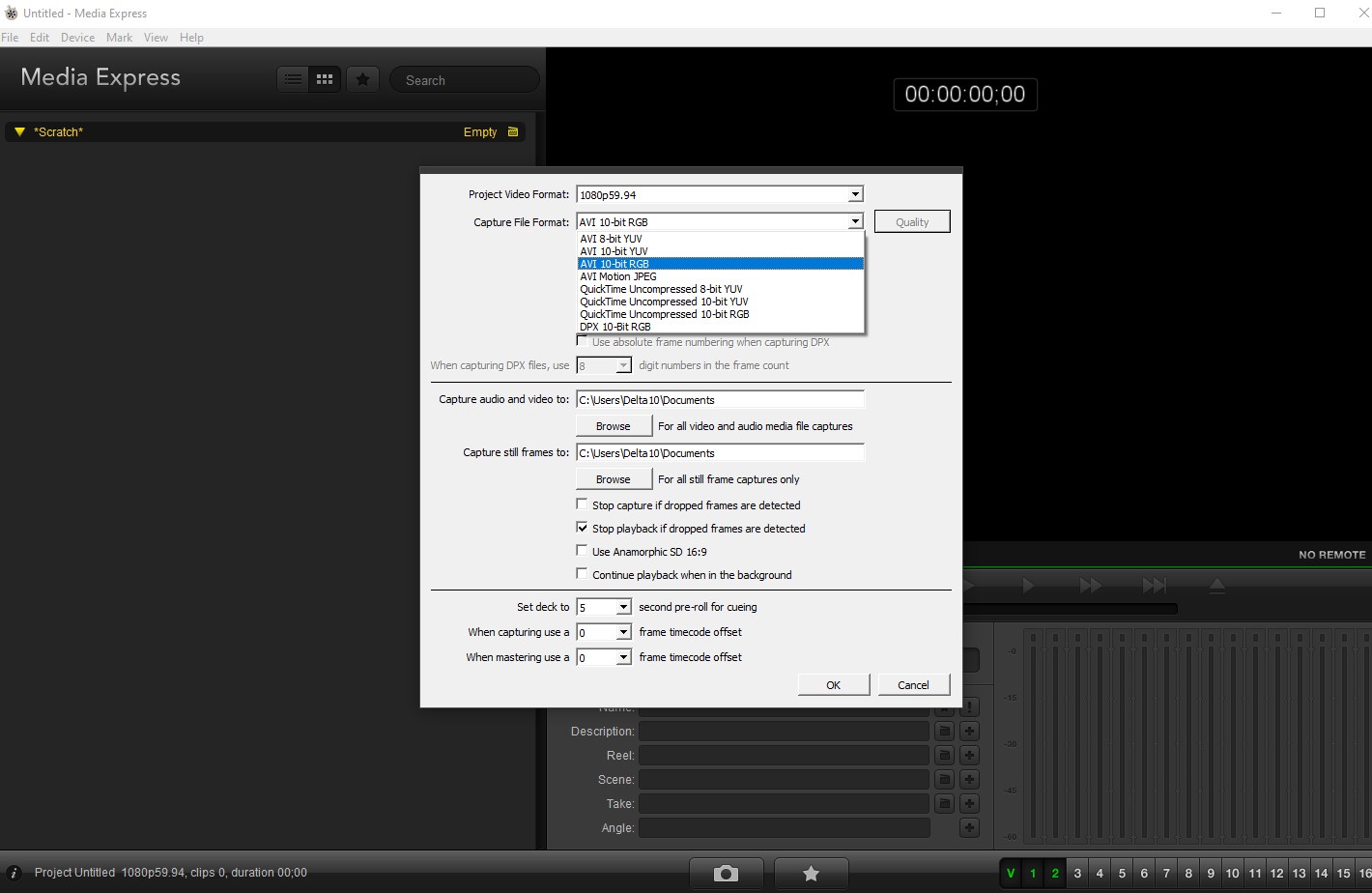This screenshot has width=1372, height=893.
Task: Click the Capture still frames path field
Action: click(720, 452)
